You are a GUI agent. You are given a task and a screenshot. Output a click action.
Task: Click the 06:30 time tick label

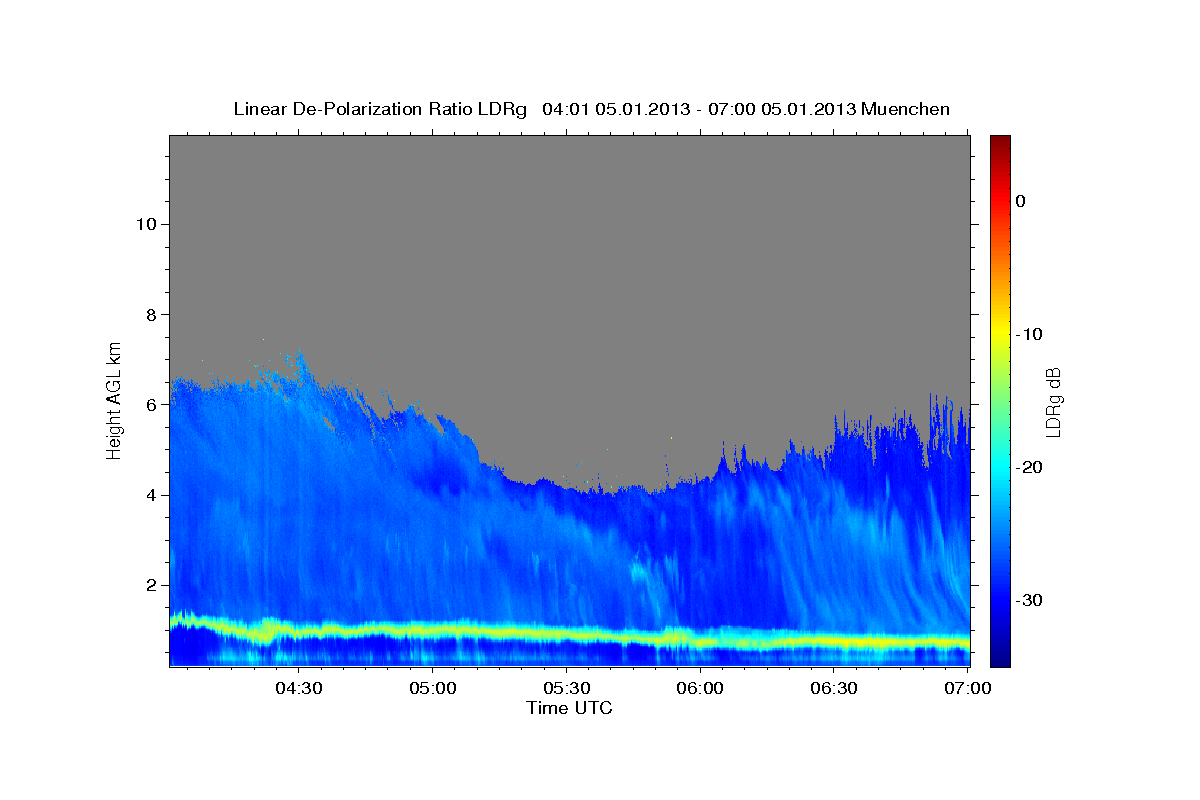(834, 689)
